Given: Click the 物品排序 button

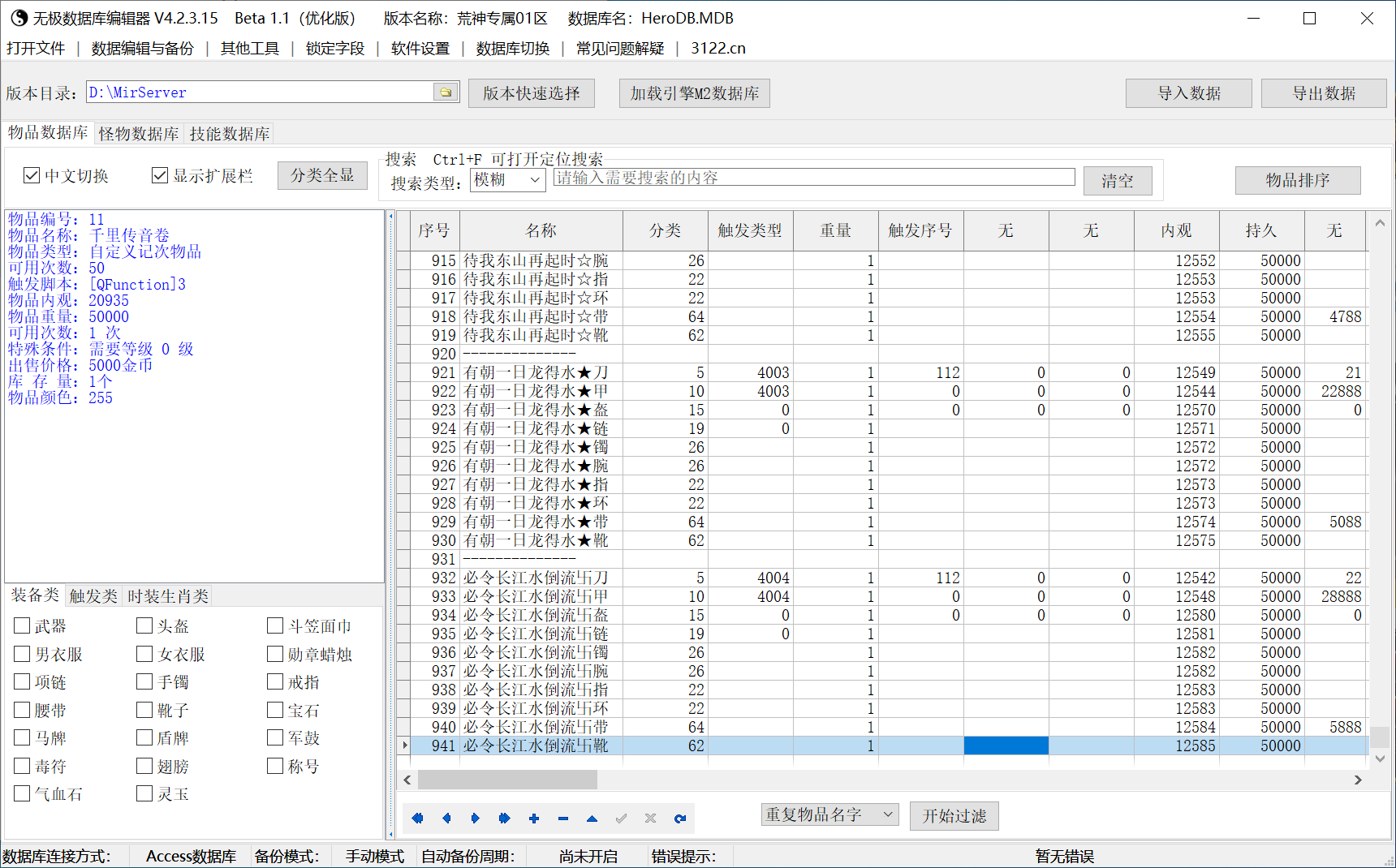Looking at the screenshot, I should point(1298,180).
